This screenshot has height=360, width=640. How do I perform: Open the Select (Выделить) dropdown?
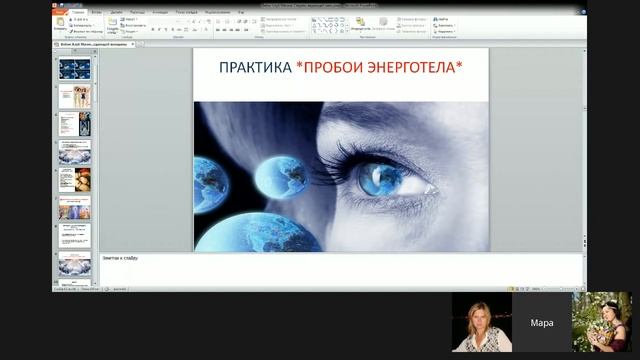[x=444, y=31]
